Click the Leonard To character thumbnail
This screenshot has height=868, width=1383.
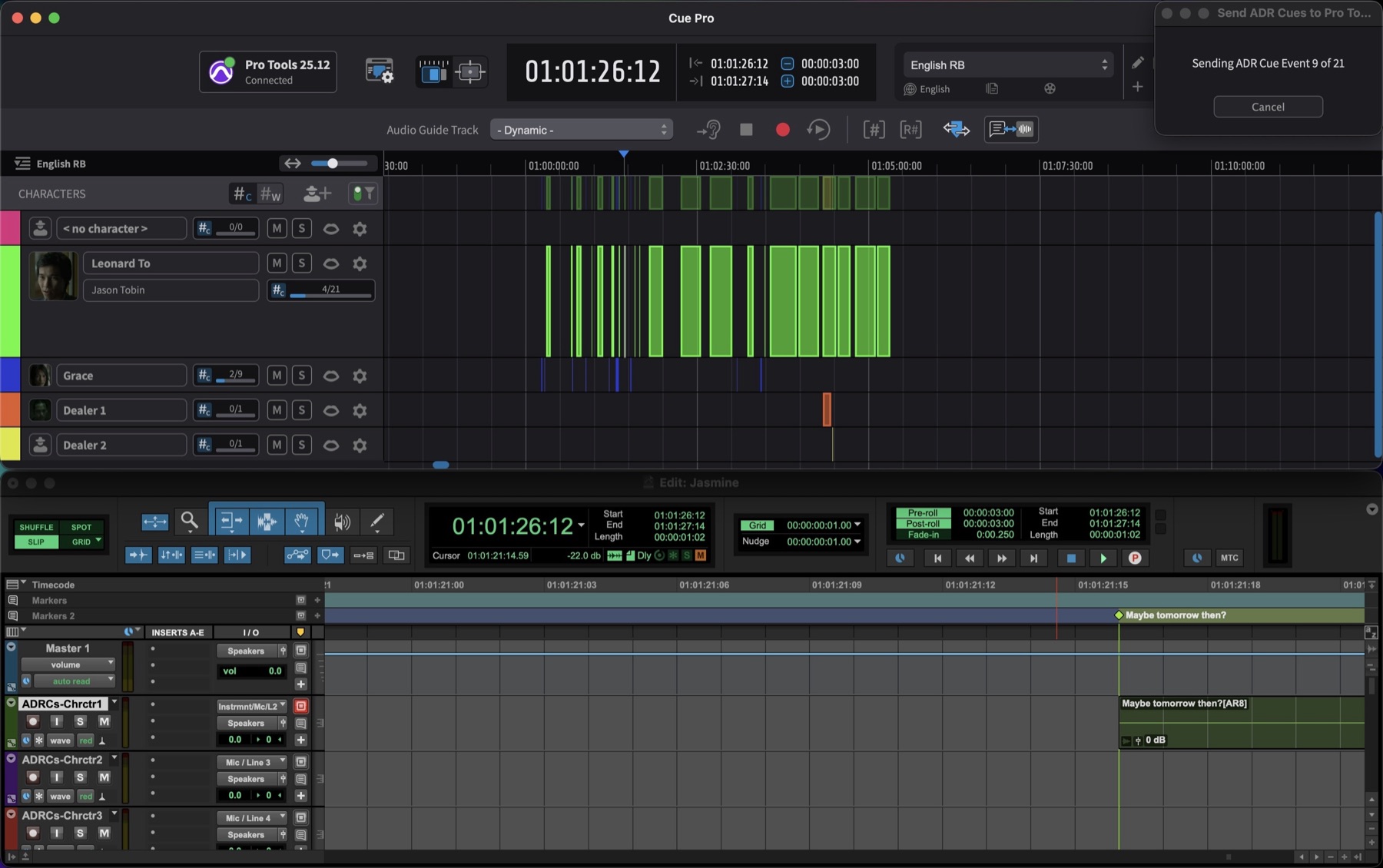pos(53,276)
